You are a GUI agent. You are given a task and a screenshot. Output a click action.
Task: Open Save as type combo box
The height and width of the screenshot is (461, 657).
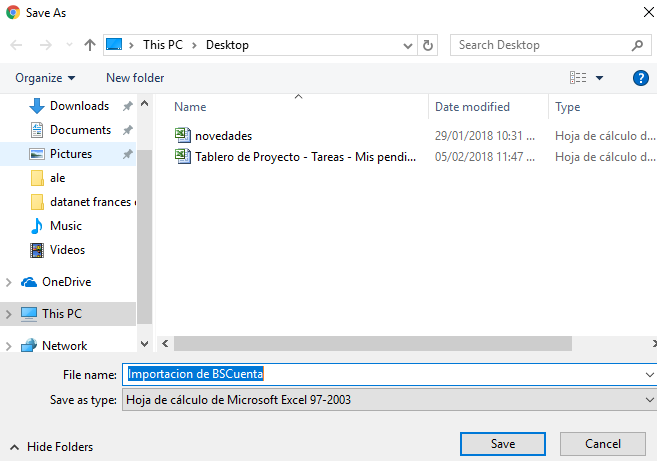pyautogui.click(x=389, y=400)
